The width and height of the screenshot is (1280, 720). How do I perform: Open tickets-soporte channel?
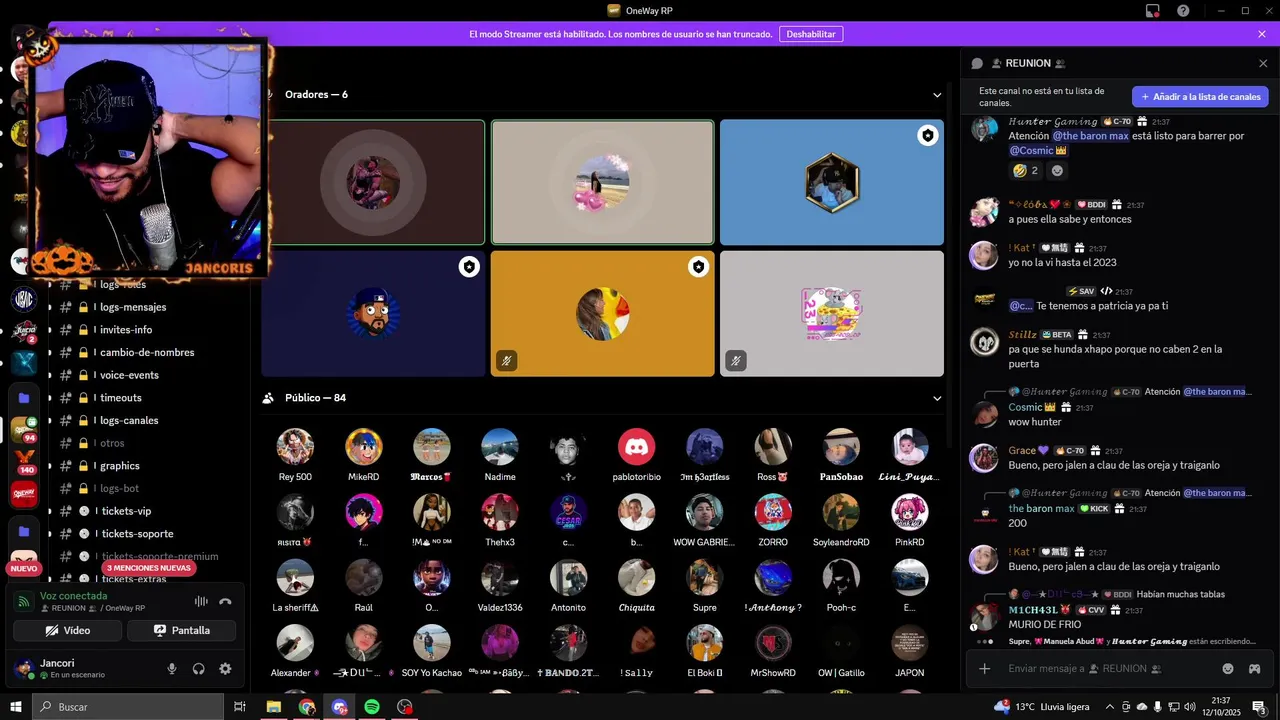(137, 534)
